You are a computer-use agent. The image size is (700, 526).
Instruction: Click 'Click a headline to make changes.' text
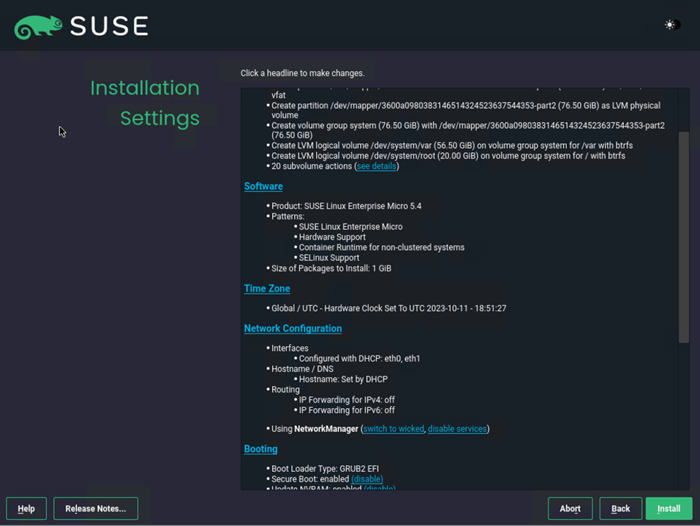tap(302, 73)
